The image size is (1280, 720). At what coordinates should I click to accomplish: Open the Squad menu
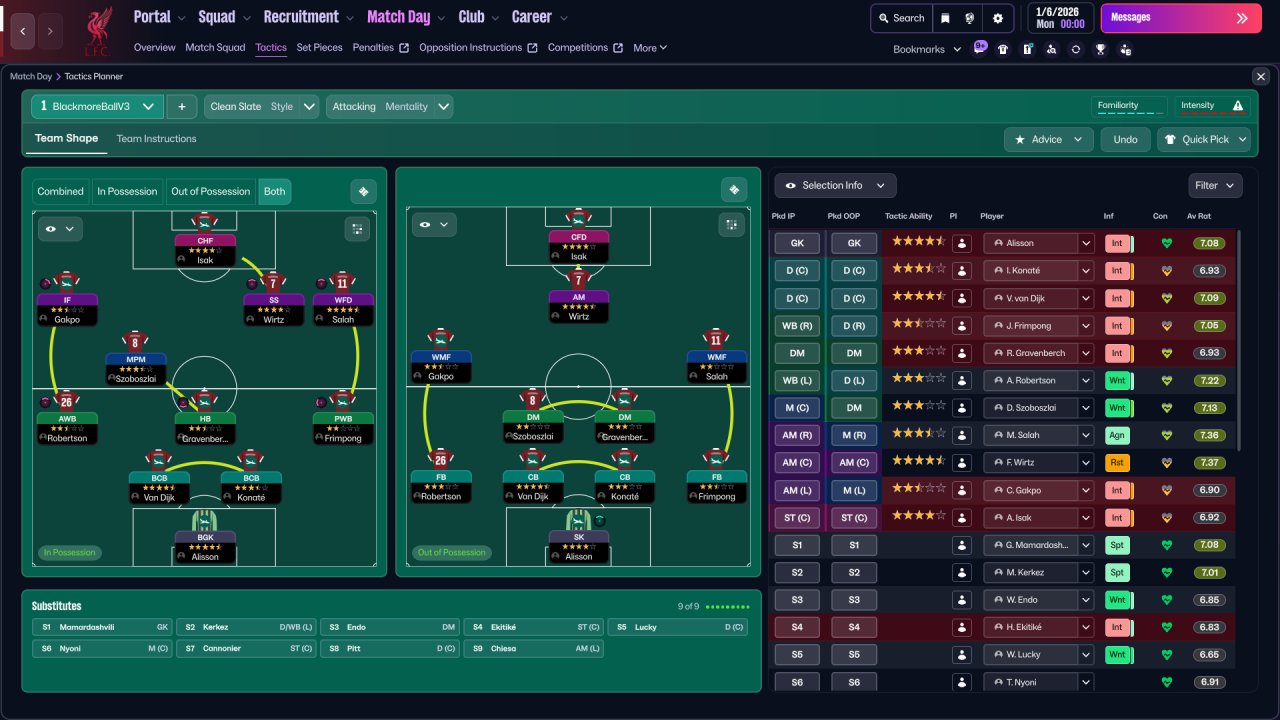(224, 17)
